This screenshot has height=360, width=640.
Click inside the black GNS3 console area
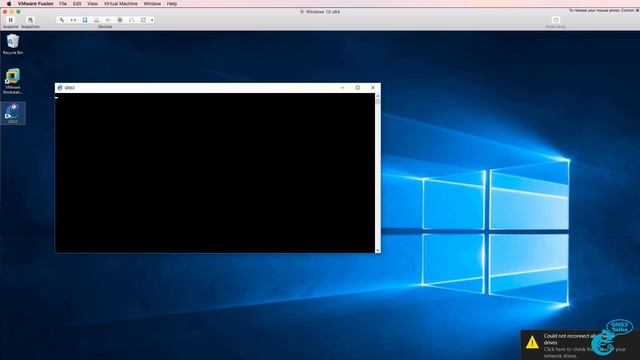pos(215,173)
